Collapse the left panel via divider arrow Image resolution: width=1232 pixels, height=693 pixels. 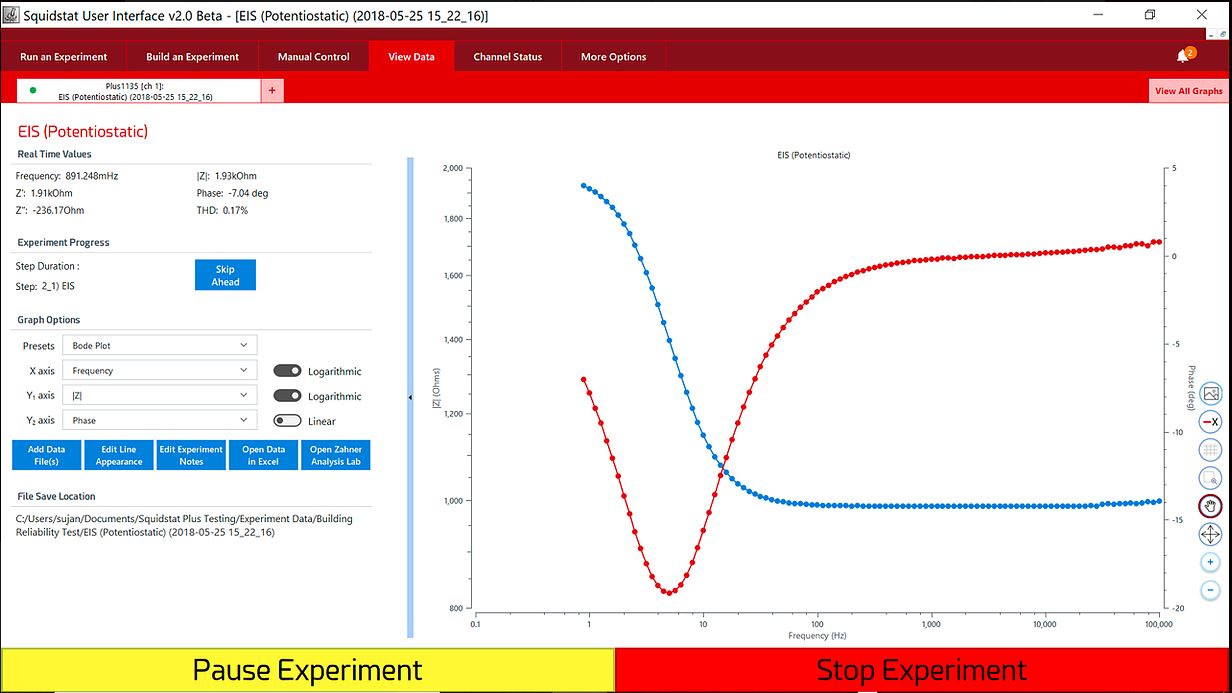[x=410, y=398]
